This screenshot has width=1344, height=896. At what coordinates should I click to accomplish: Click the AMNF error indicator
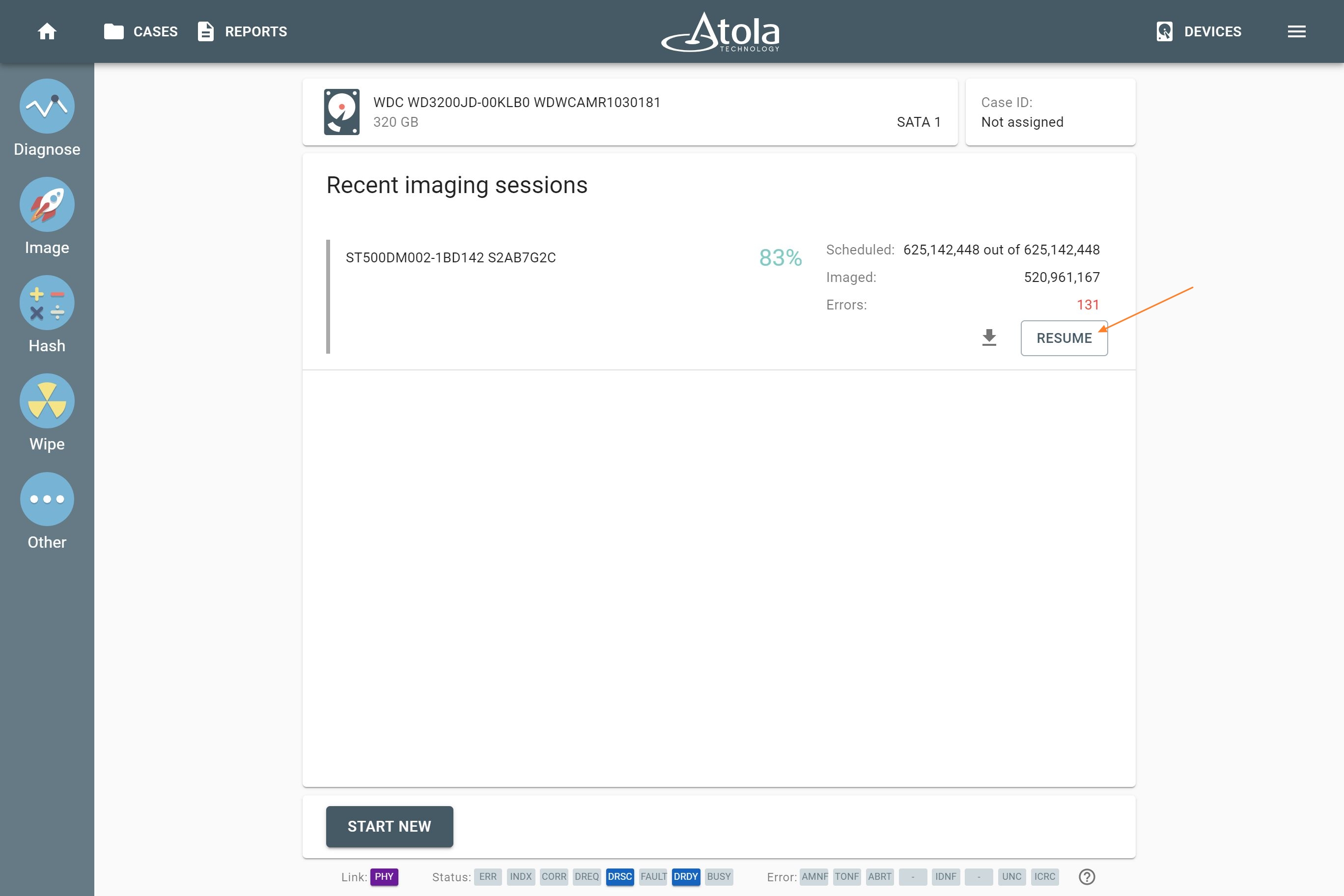(x=814, y=876)
